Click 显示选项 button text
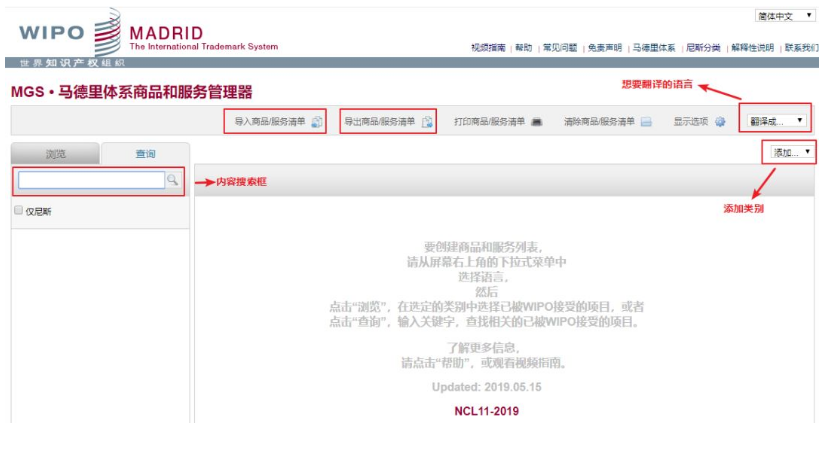This screenshot has width=825, height=455. pos(691,122)
